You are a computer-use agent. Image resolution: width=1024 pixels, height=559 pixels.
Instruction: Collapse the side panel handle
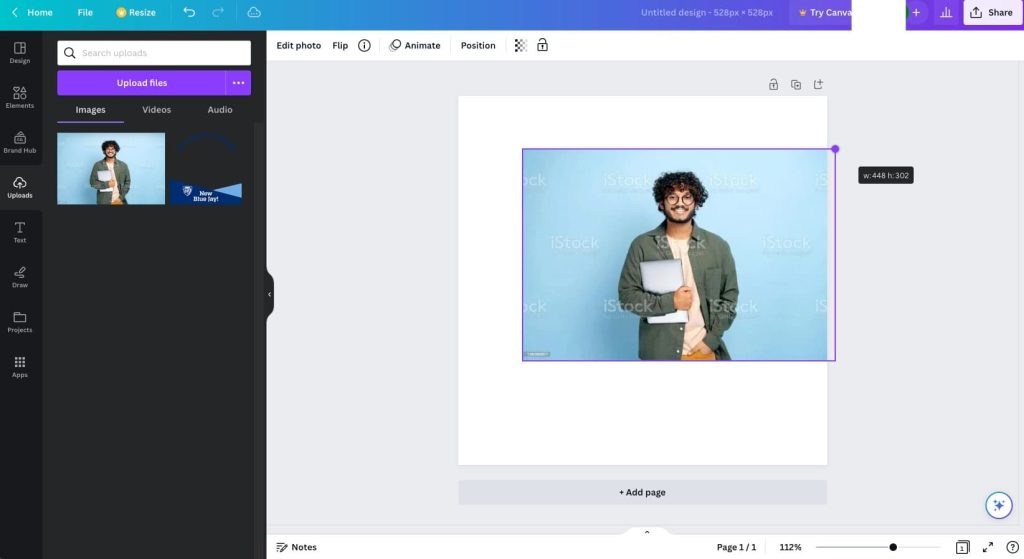click(269, 295)
